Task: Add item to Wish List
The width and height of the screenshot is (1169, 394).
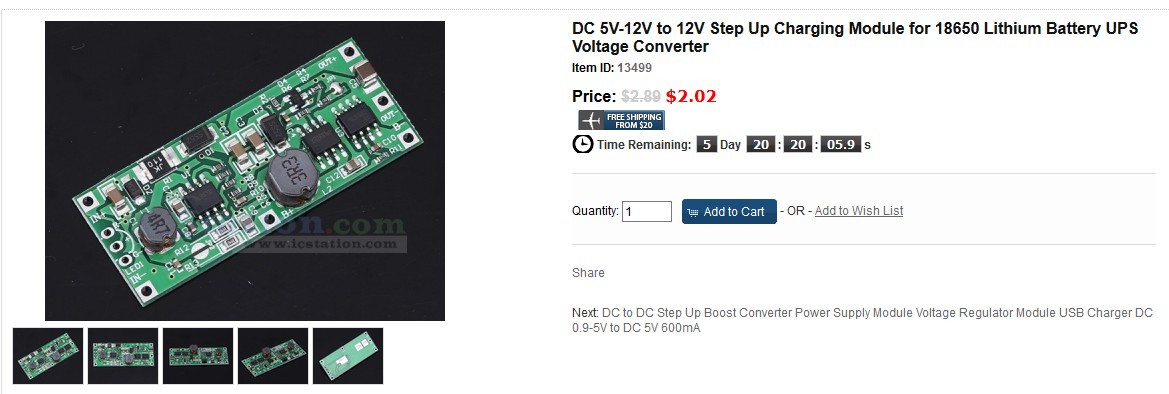Action: tap(859, 211)
